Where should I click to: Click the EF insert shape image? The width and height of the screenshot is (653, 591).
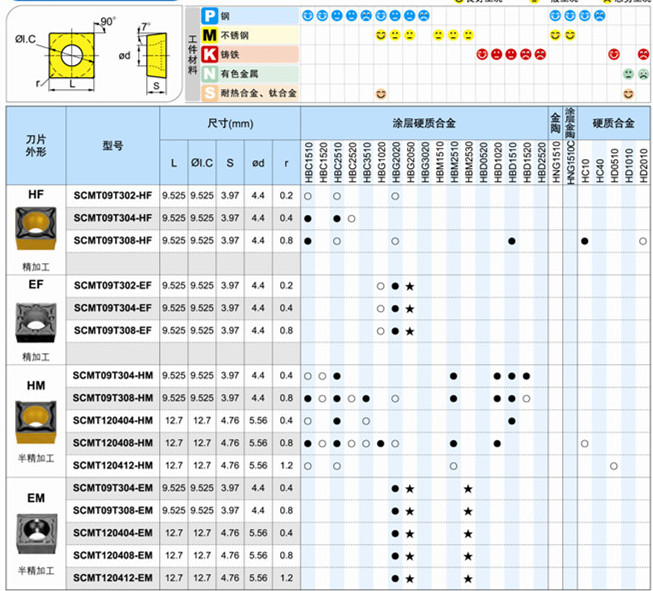coord(36,320)
